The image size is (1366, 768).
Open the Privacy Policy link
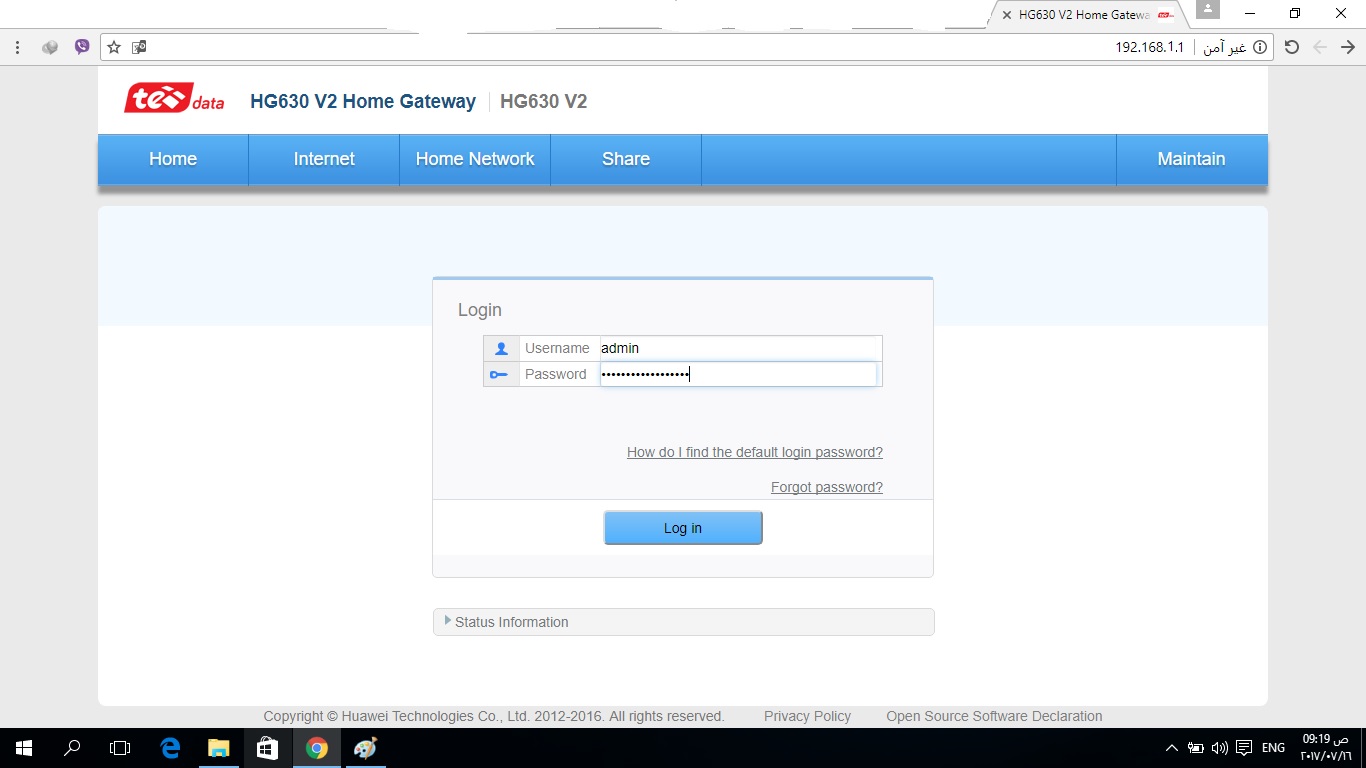[x=807, y=716]
